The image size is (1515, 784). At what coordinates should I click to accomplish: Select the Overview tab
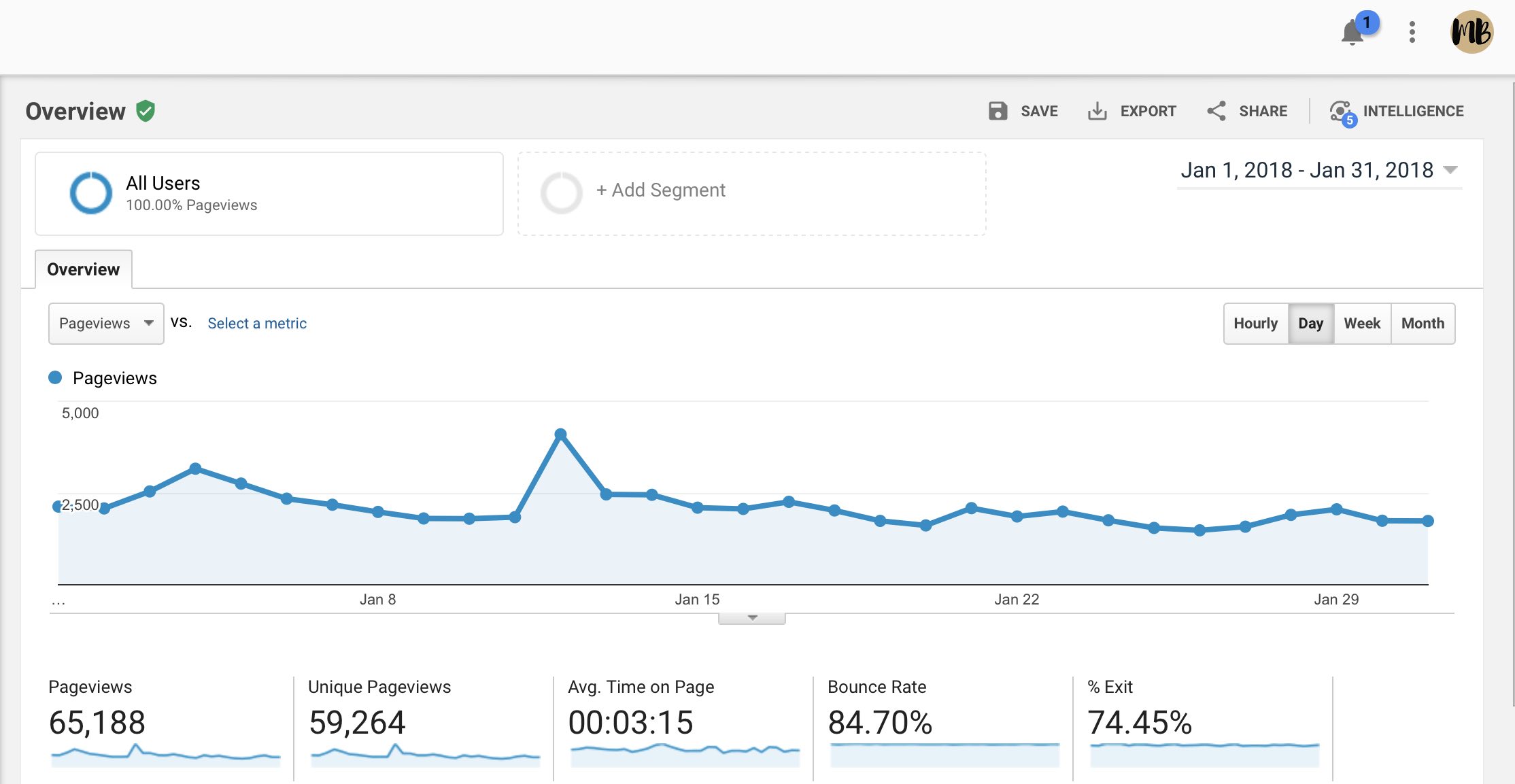(x=84, y=269)
